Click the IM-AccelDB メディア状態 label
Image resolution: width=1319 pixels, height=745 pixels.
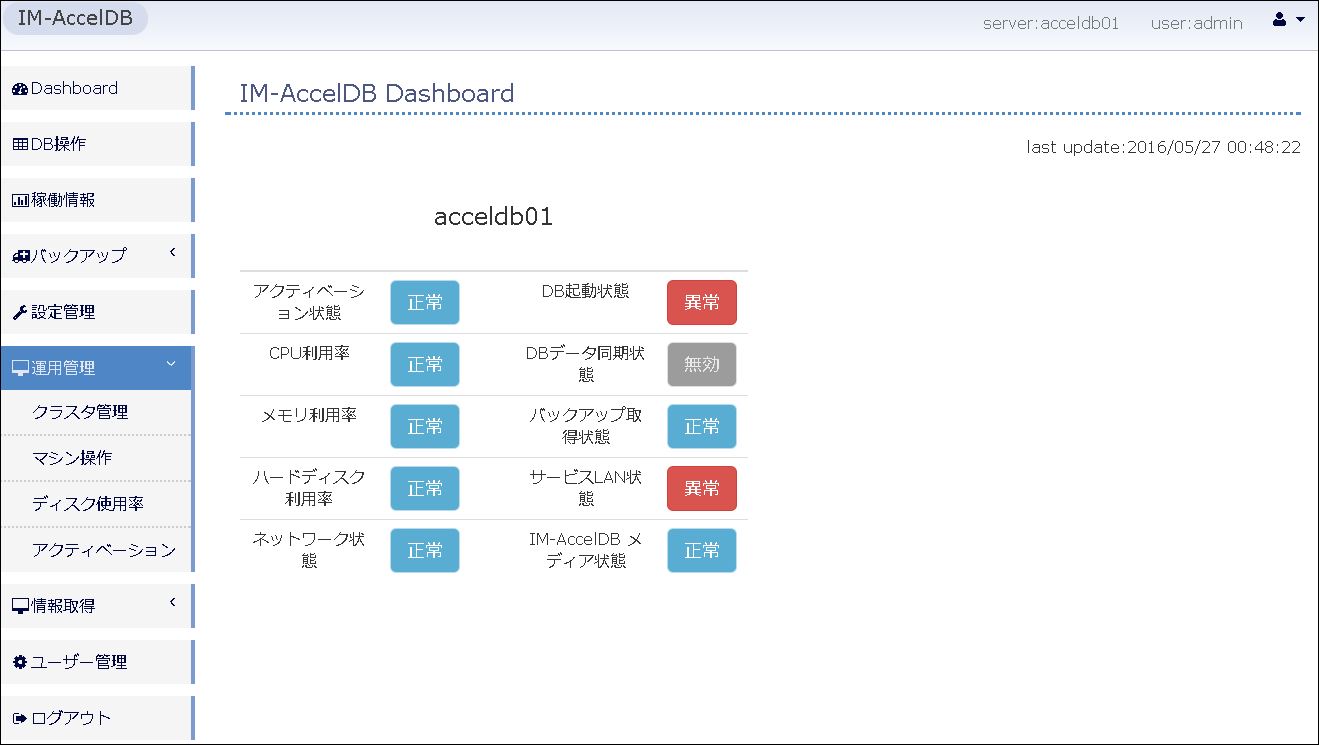coord(586,550)
